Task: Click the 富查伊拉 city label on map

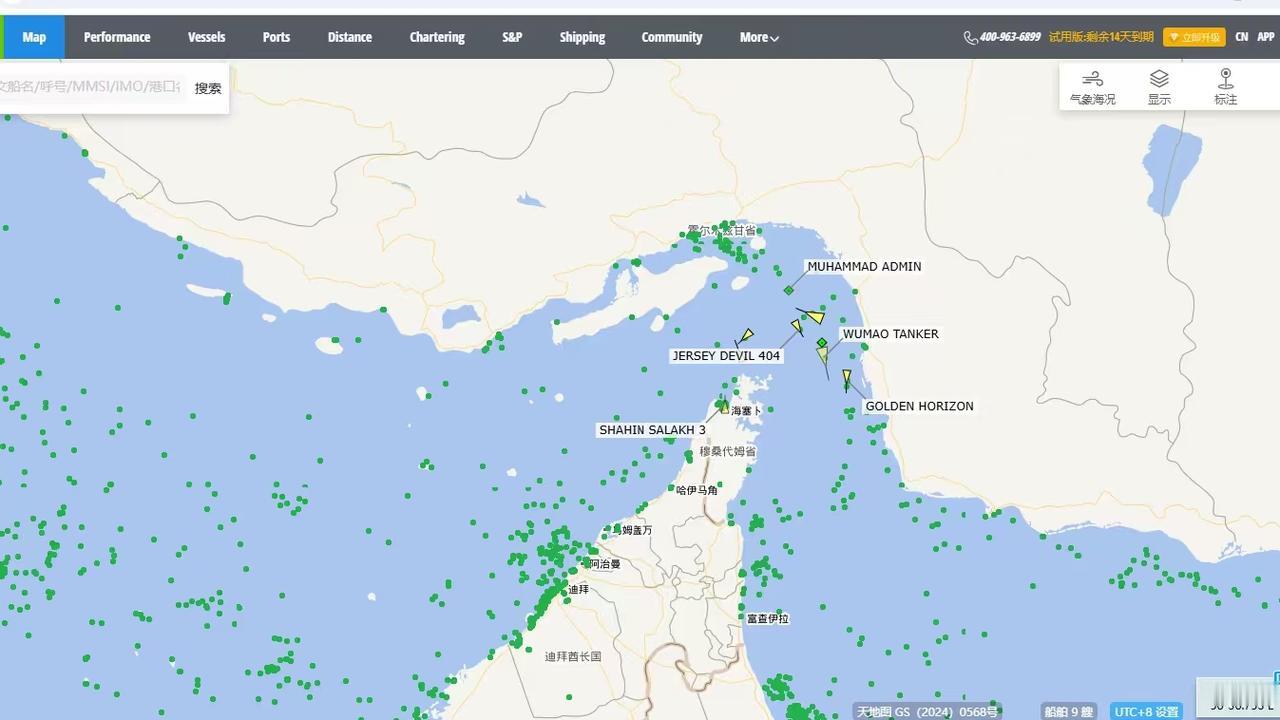Action: point(768,619)
